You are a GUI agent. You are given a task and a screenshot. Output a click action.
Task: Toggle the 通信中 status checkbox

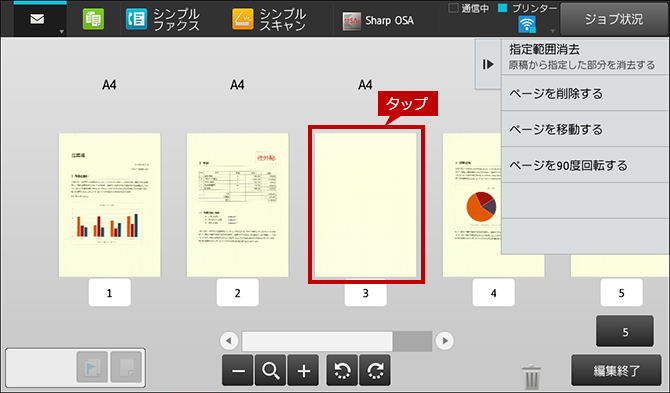pos(453,8)
